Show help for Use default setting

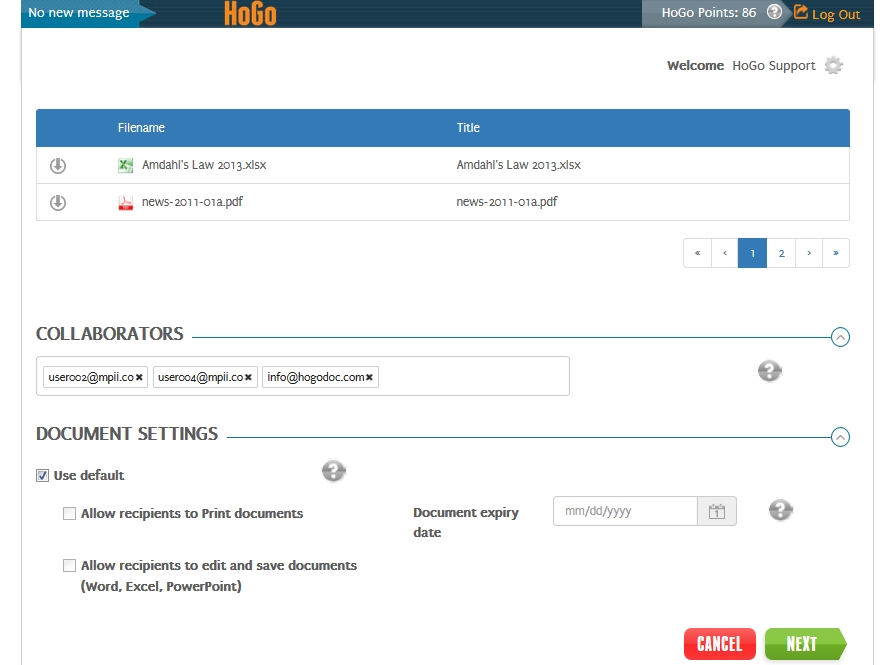coord(334,471)
